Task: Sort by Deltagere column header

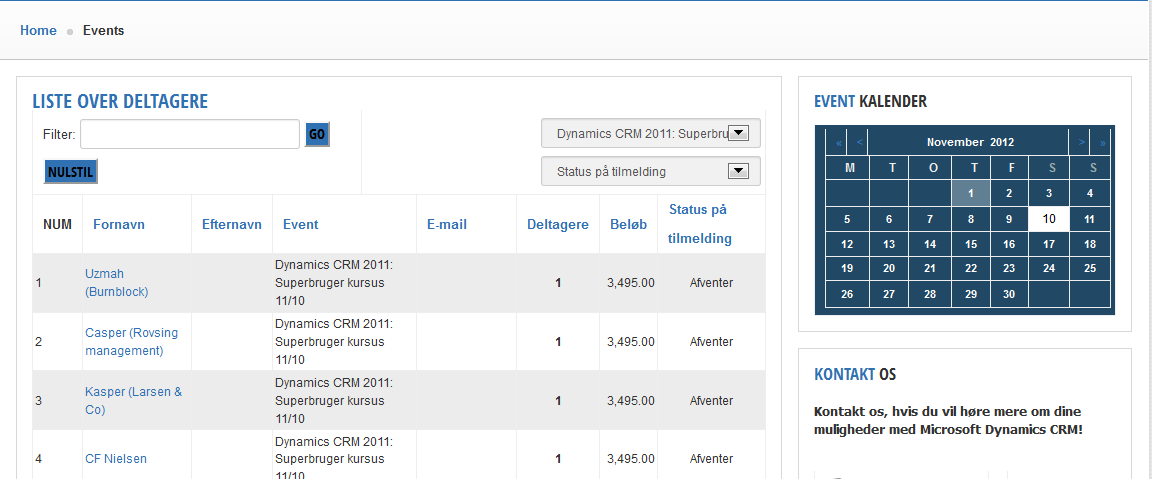Action: (x=558, y=225)
